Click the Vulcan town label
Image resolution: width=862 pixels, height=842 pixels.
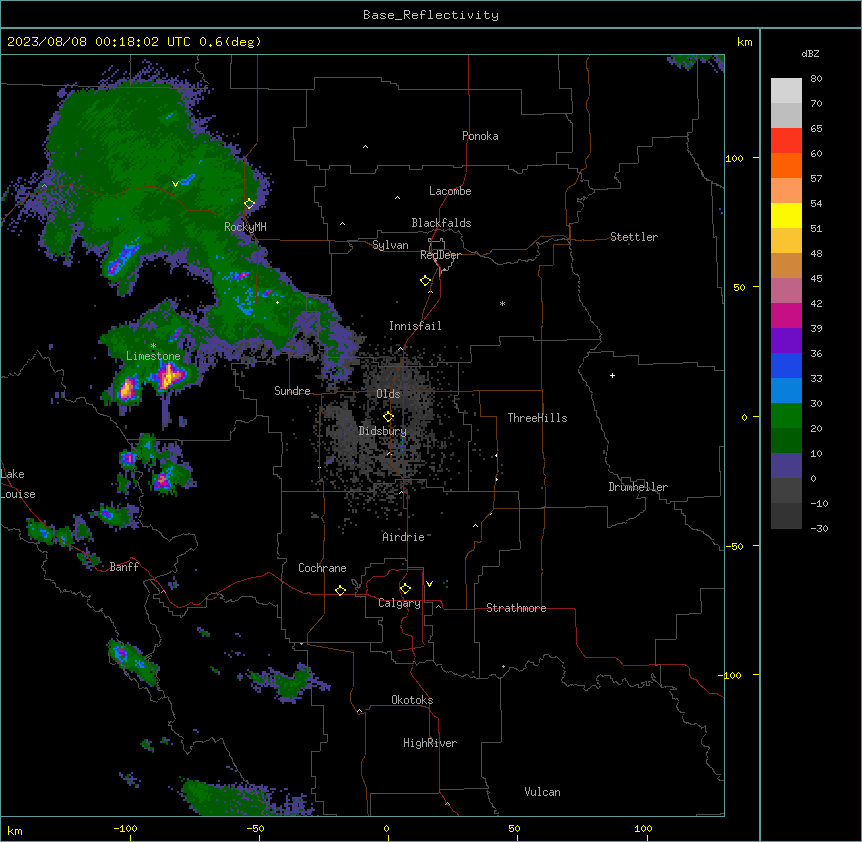(x=543, y=792)
